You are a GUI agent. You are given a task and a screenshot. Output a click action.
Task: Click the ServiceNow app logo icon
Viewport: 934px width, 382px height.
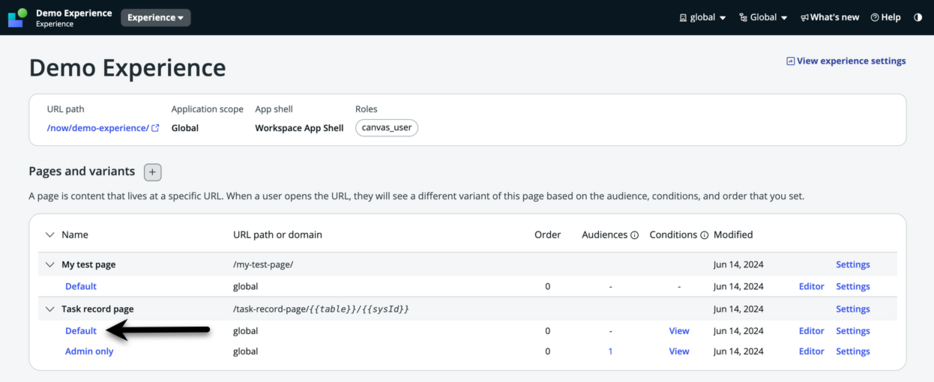click(x=17, y=17)
